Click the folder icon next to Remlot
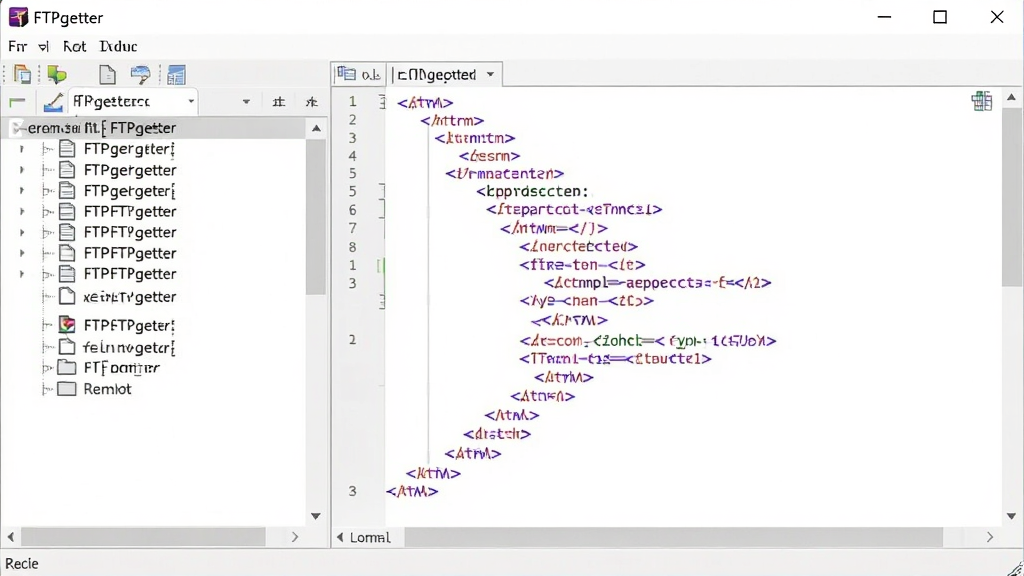 pyautogui.click(x=67, y=389)
